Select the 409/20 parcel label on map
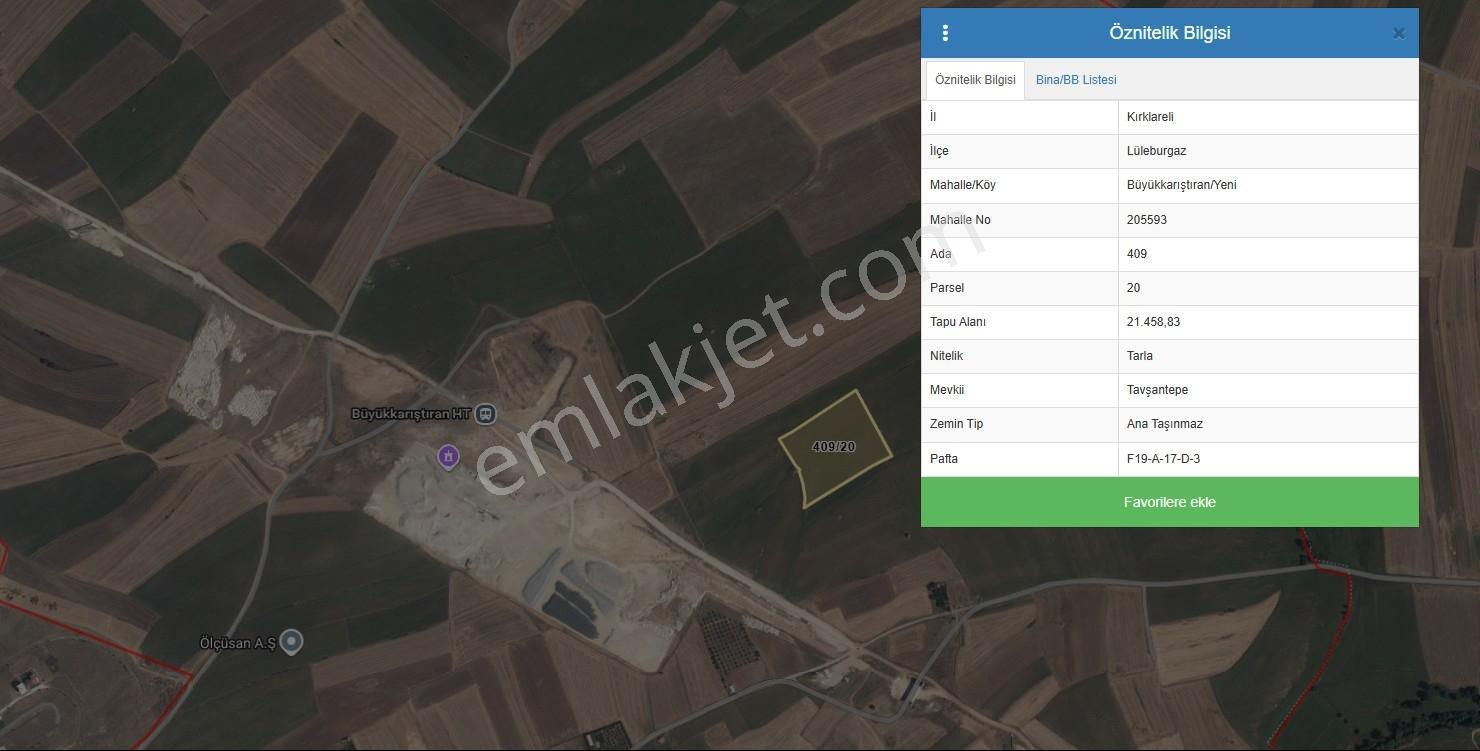Image resolution: width=1480 pixels, height=751 pixels. (x=833, y=447)
